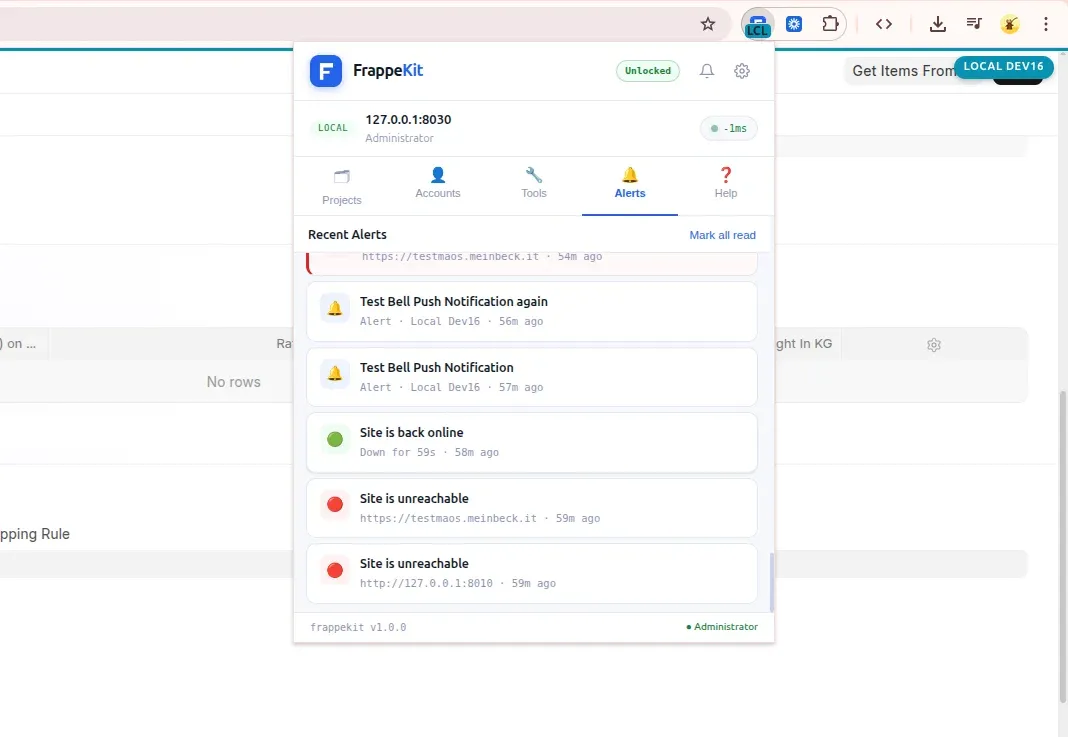Open table settings gear icon on page

tap(934, 345)
